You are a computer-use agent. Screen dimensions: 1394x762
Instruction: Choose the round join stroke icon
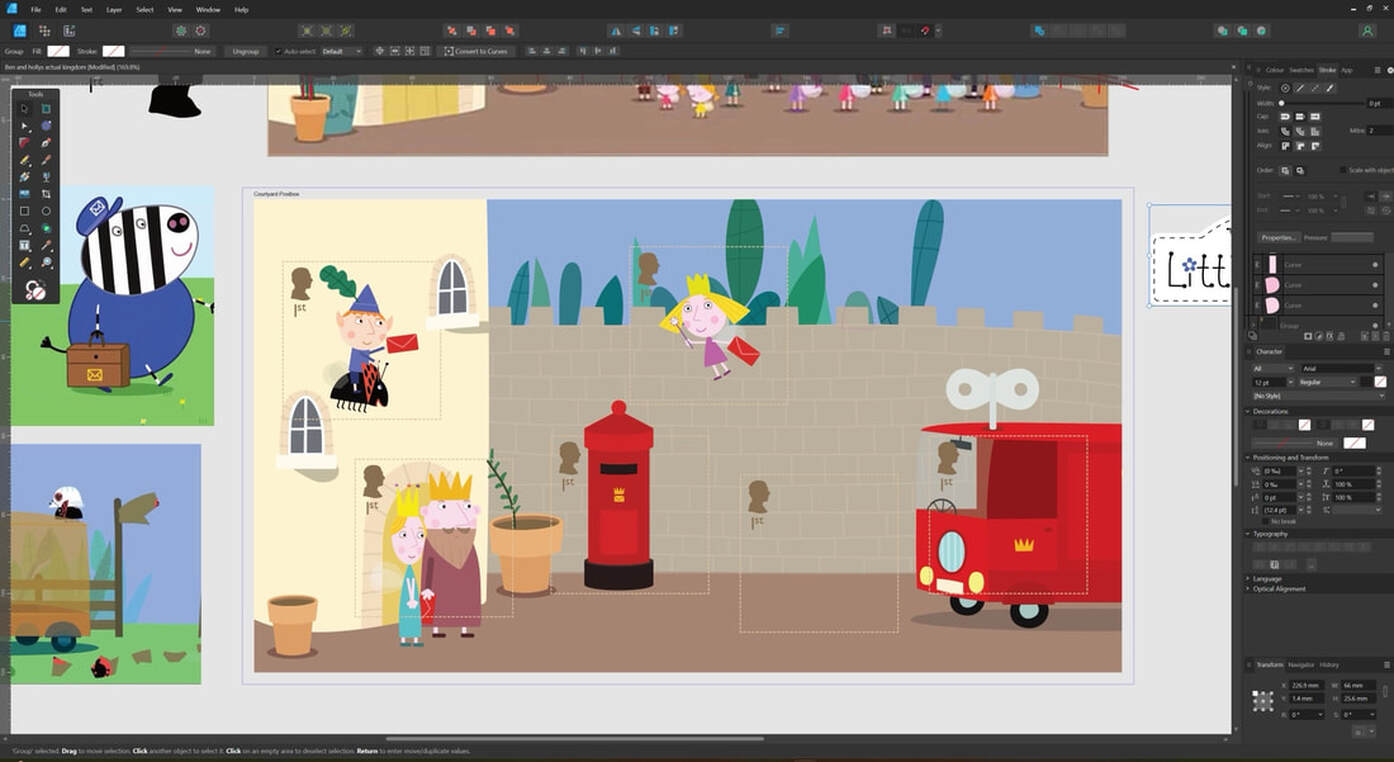pos(1286,131)
